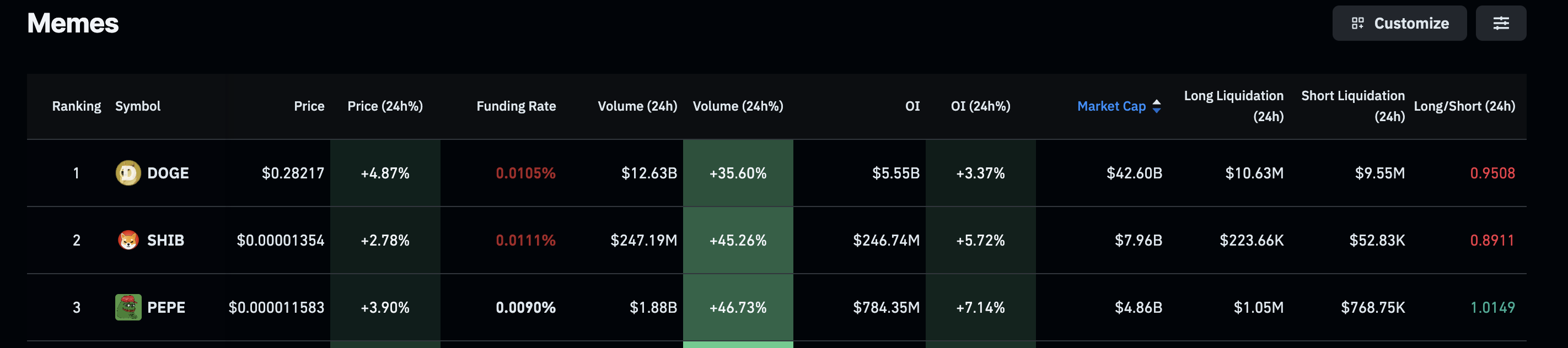Click the Symbol column header
The height and width of the screenshot is (348, 1568).
click(138, 106)
